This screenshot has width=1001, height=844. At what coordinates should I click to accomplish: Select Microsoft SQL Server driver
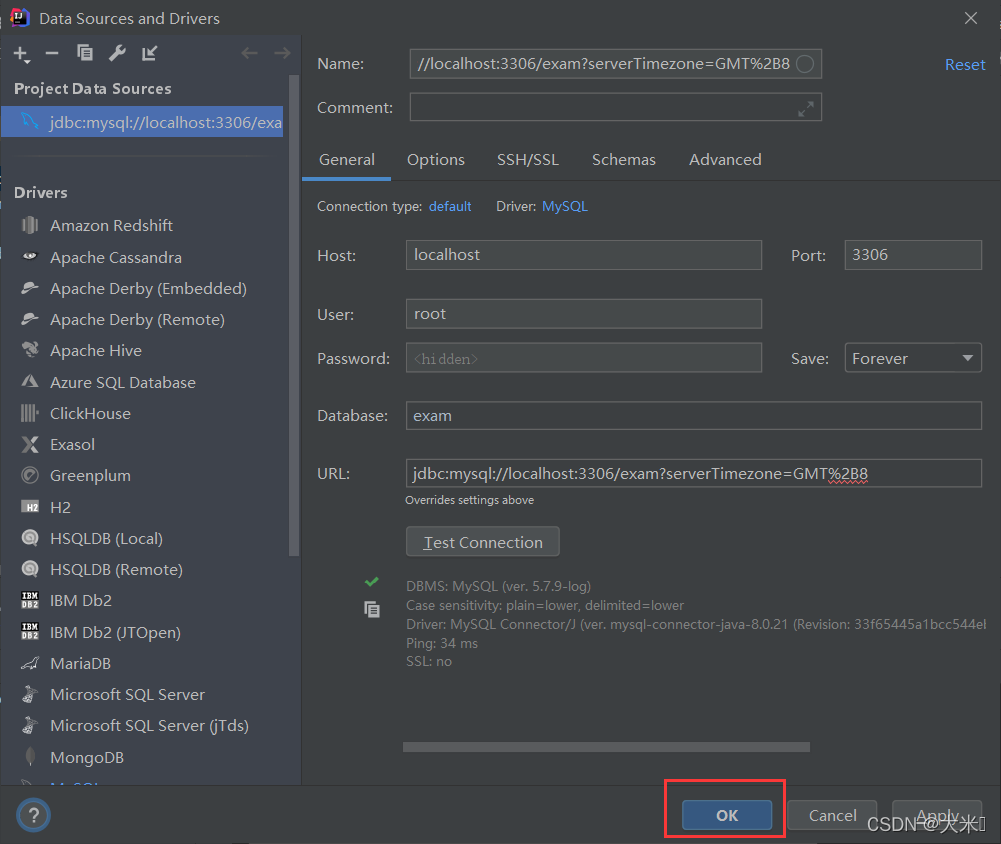point(127,695)
